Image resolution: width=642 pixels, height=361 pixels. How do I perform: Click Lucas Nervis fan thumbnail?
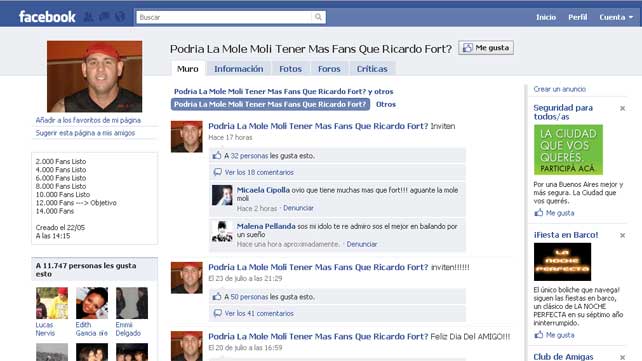(52, 303)
